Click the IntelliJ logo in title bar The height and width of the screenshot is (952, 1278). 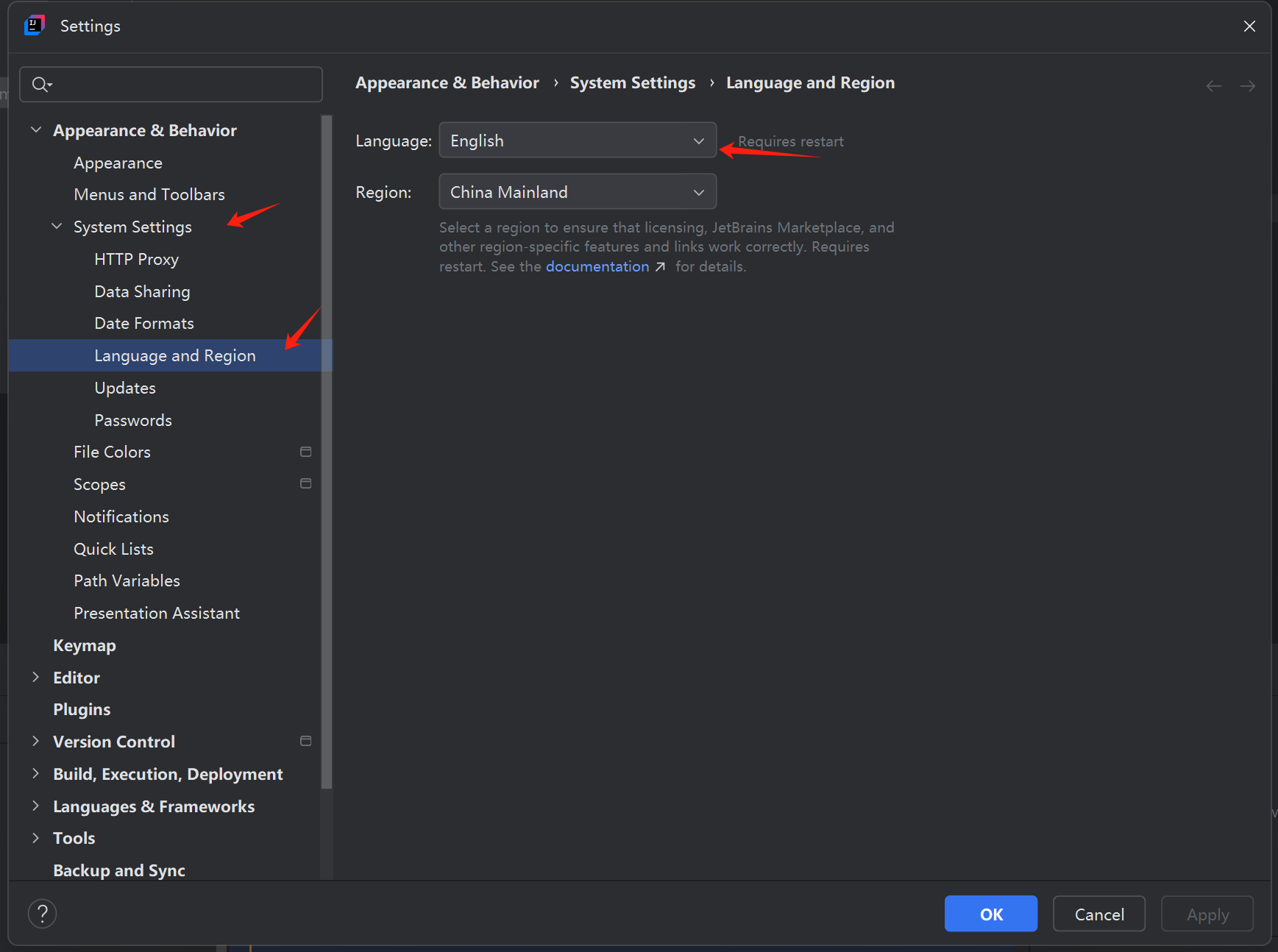coord(35,26)
